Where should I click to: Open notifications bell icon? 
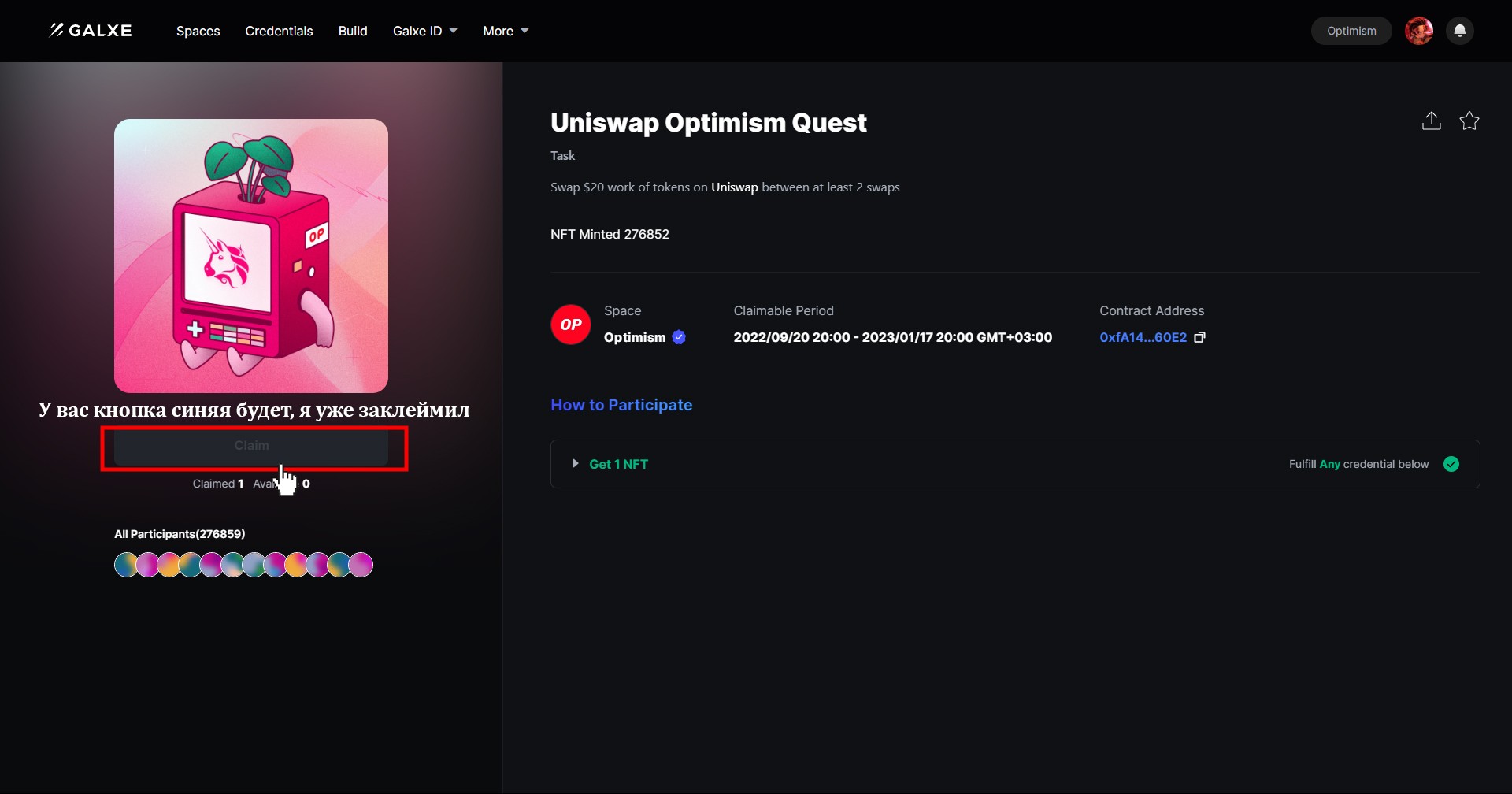click(x=1460, y=31)
